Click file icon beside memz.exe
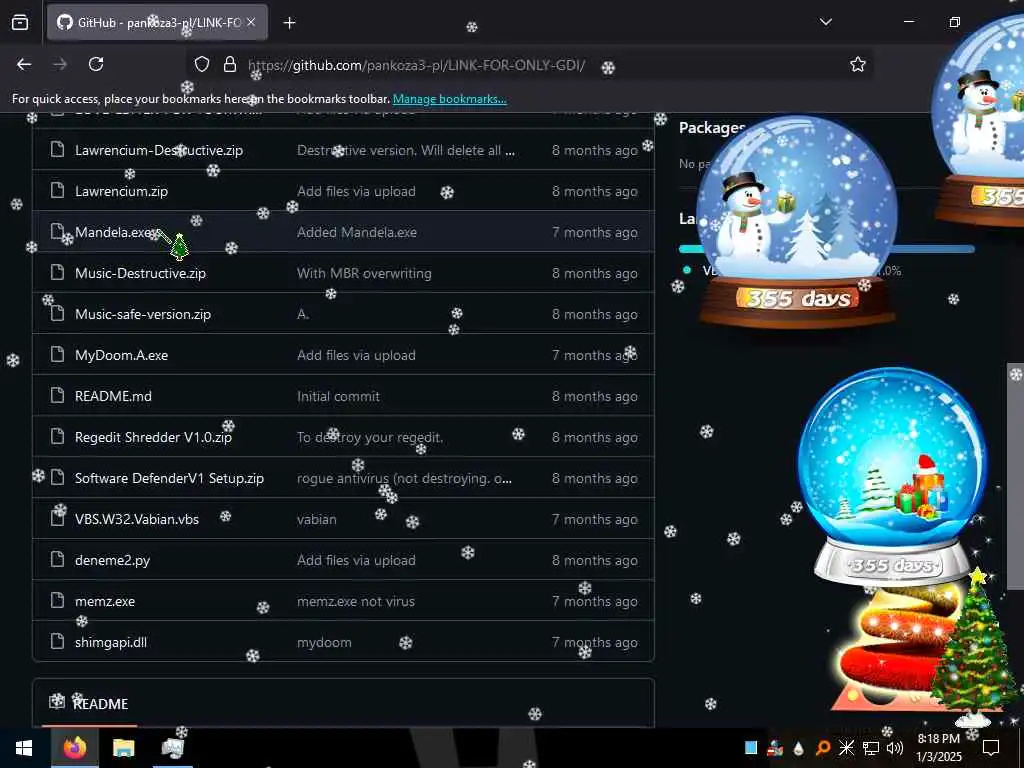Screen dimensions: 1024x768 point(57,601)
